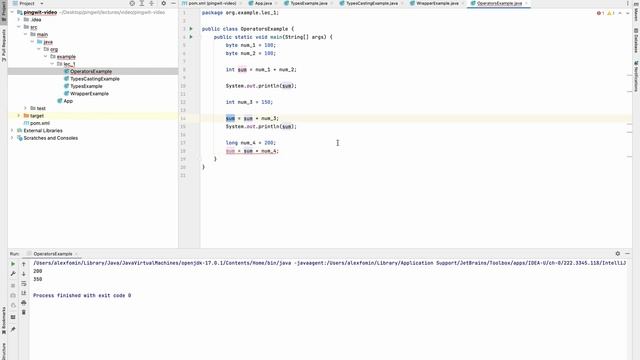Click Down the Stack Trace arrow
Image resolution: width=640 pixels, height=360 pixels.
coord(24,274)
